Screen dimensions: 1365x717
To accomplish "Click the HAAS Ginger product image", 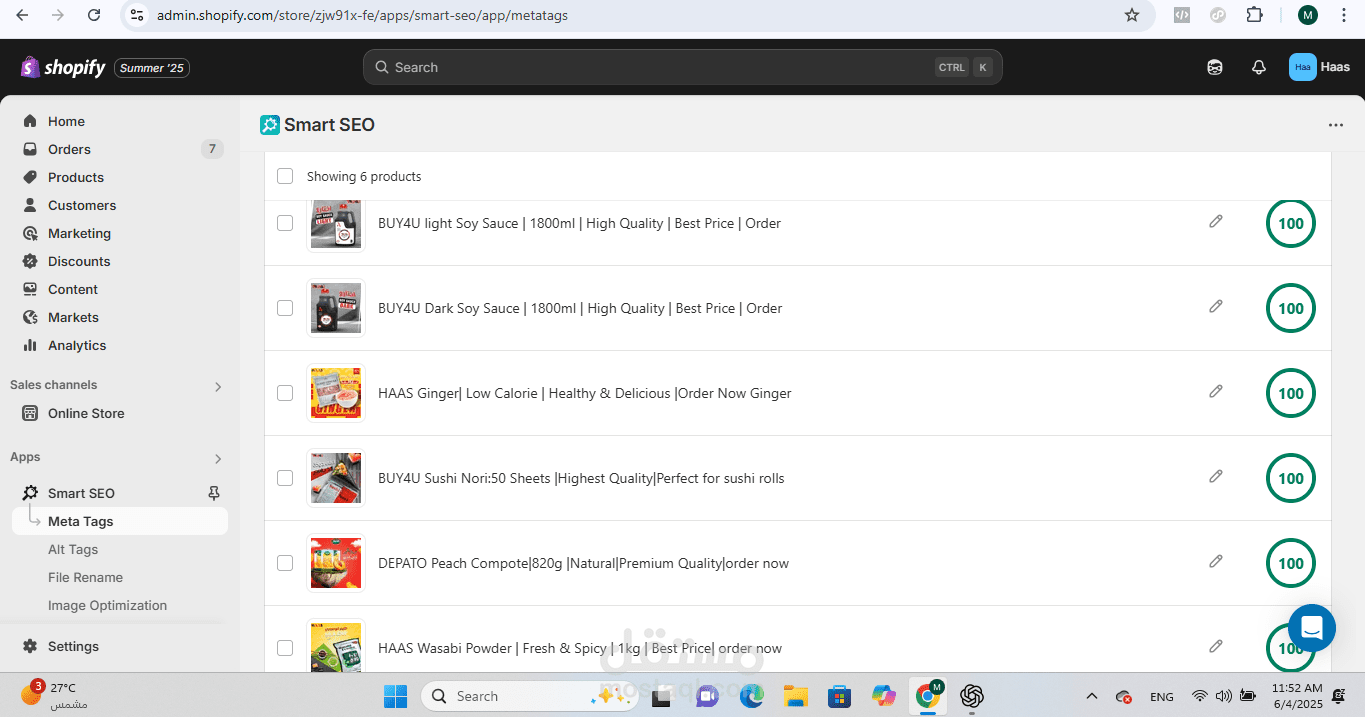I will tap(336, 393).
